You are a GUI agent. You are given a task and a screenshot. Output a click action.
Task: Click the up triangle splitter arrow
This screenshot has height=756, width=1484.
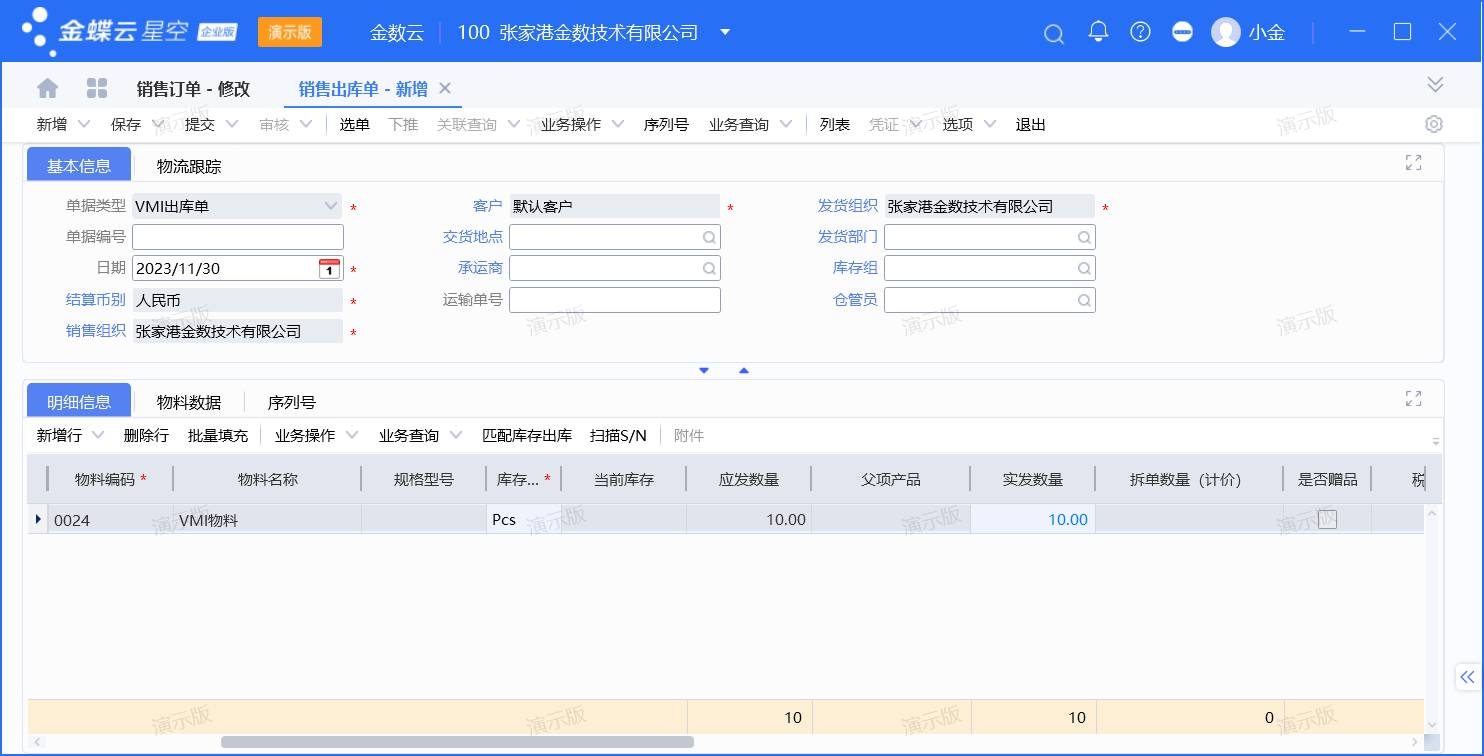point(743,370)
